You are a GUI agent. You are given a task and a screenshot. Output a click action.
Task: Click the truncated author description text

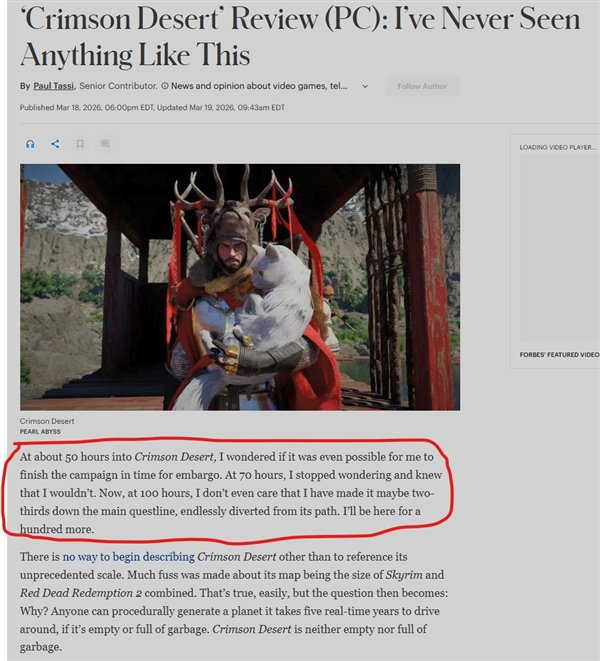259,86
